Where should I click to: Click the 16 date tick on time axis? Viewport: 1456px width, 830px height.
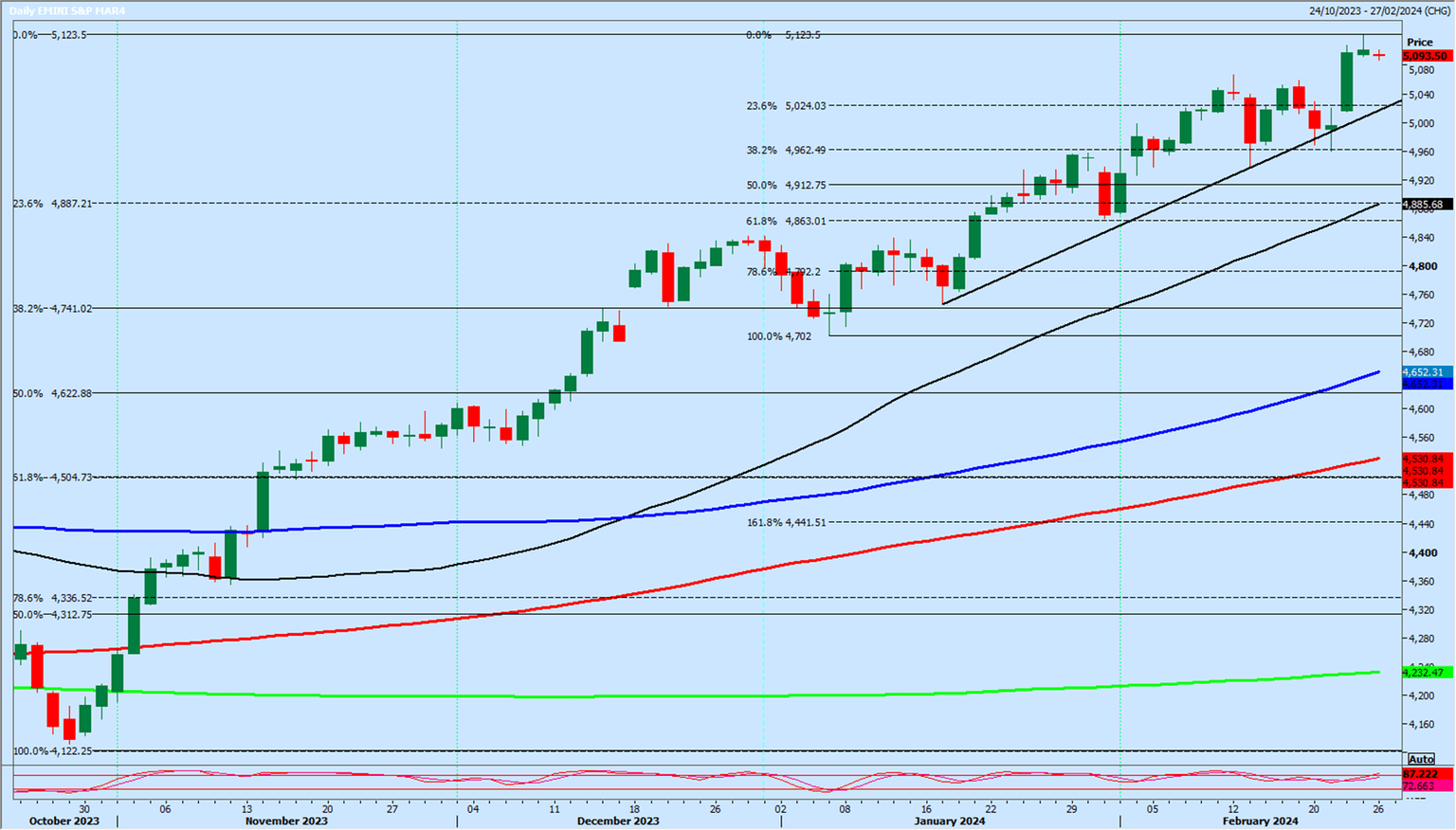point(926,809)
